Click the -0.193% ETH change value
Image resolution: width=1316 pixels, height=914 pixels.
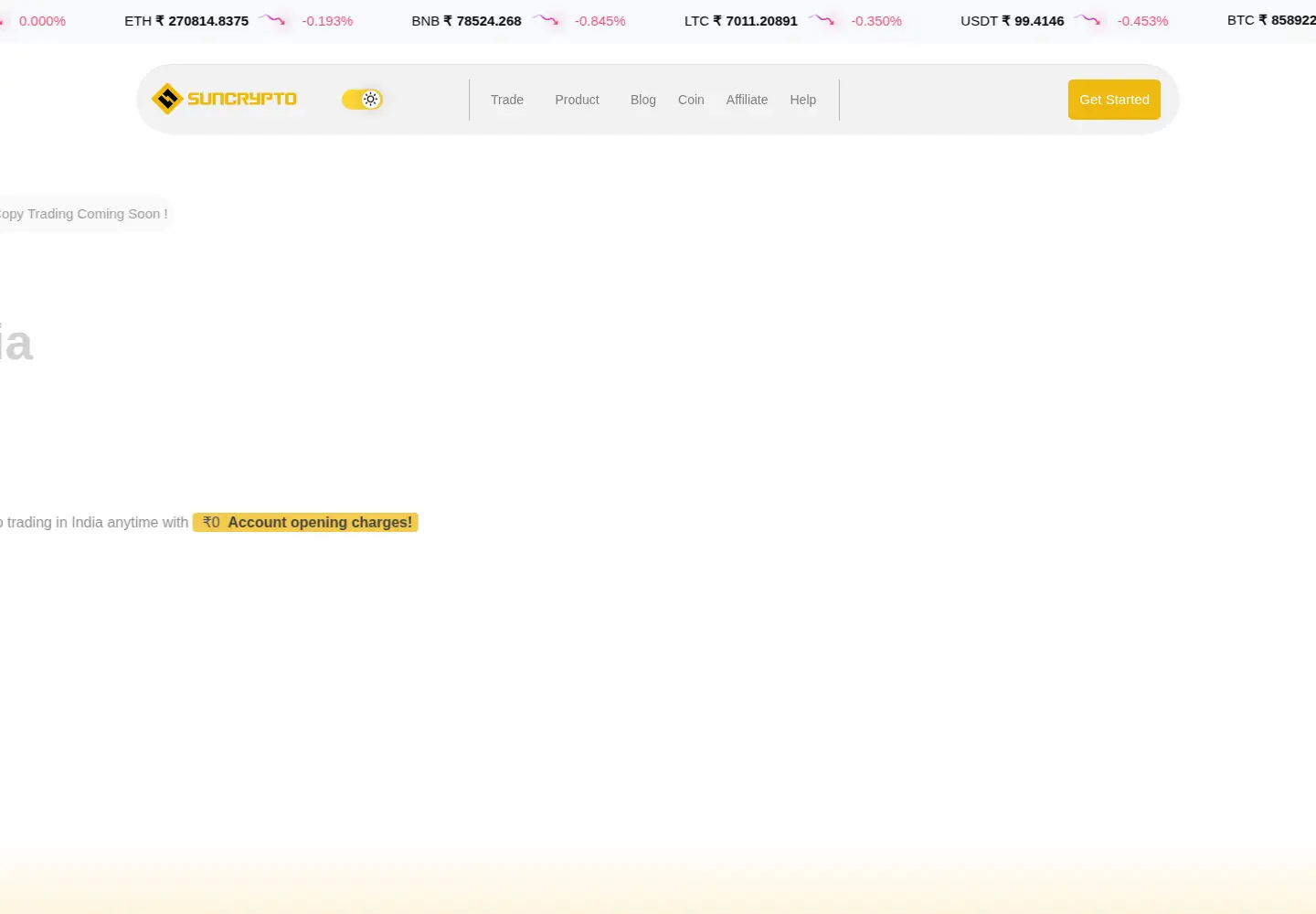[327, 20]
